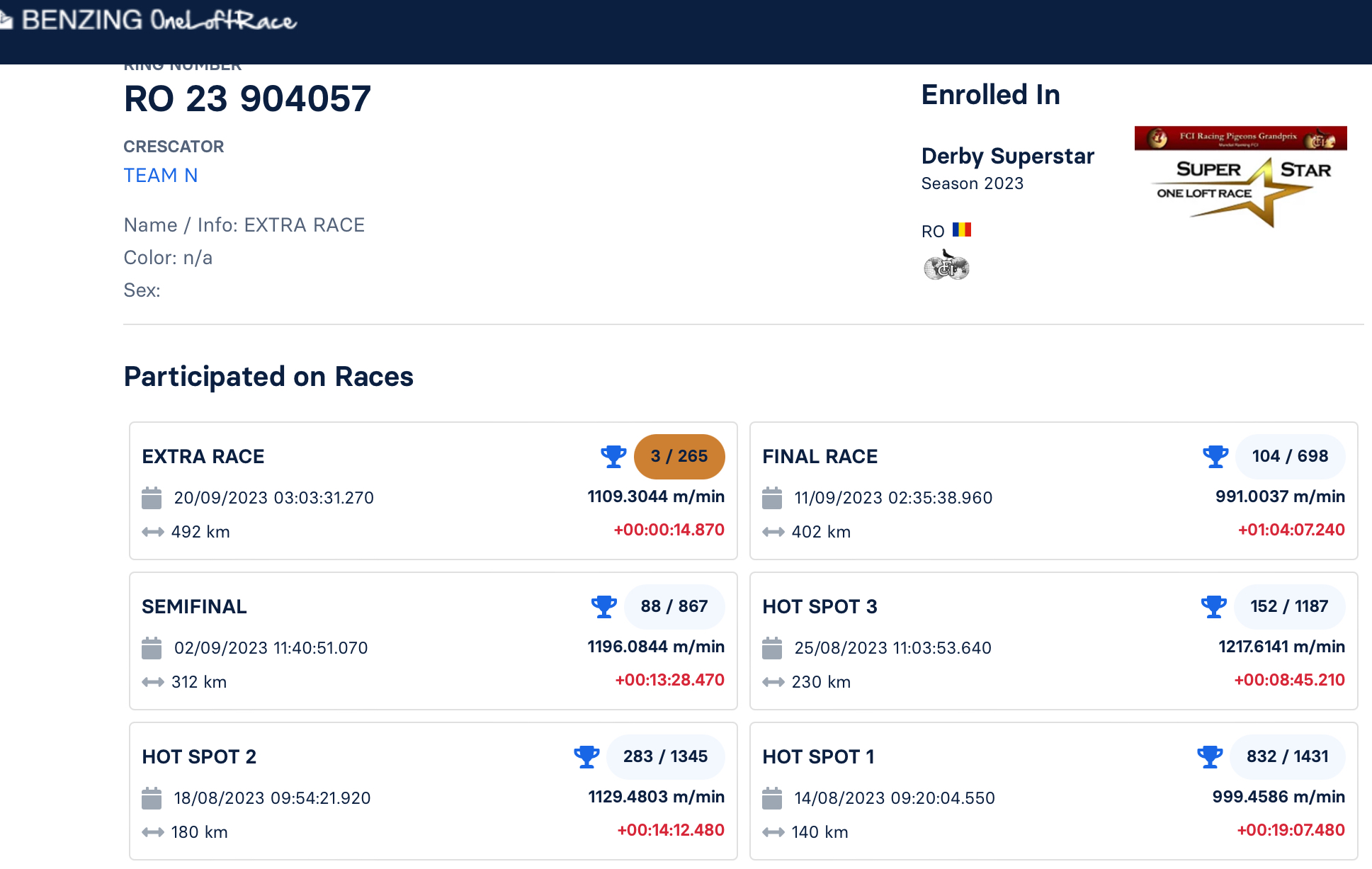Click the ring number RO 23 904057

pyautogui.click(x=246, y=98)
